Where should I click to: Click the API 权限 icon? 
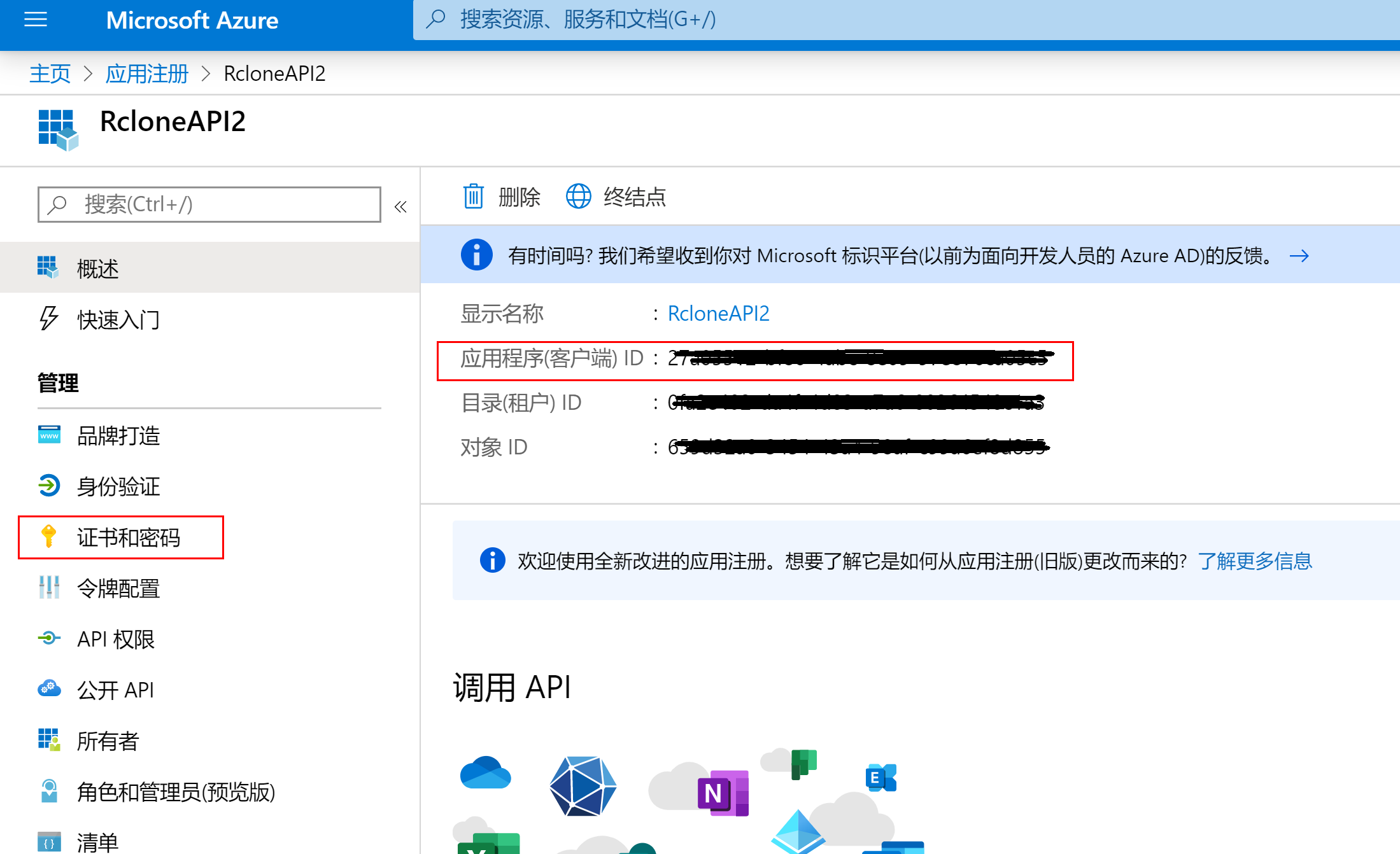[x=49, y=638]
